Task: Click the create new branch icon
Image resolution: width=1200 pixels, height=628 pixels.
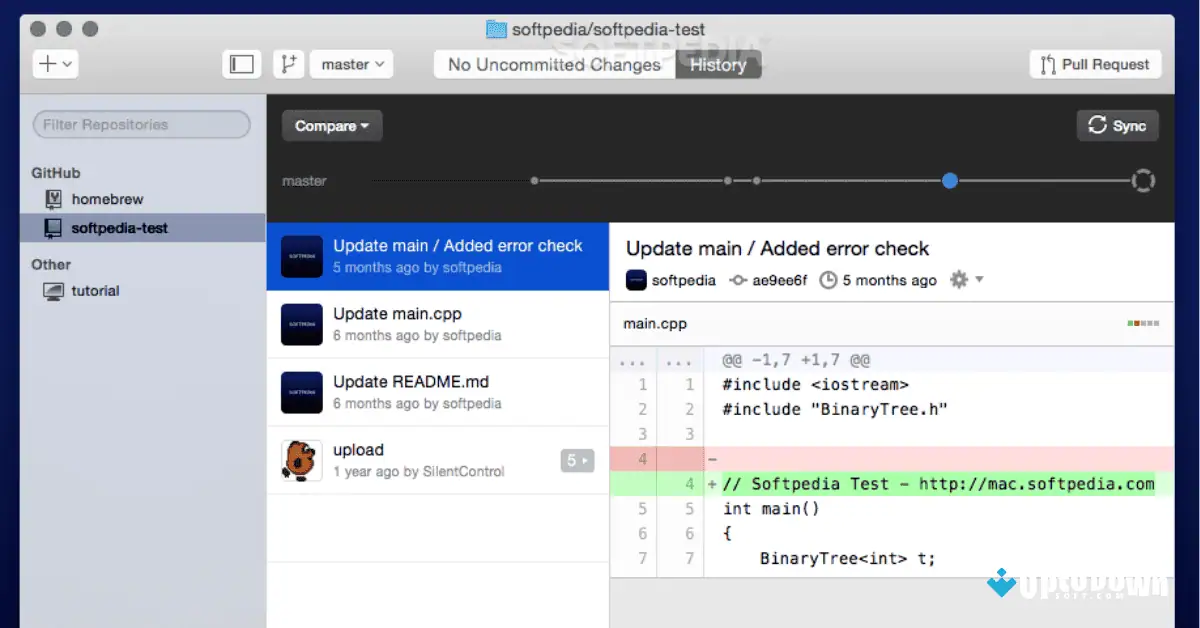Action: tap(287, 63)
